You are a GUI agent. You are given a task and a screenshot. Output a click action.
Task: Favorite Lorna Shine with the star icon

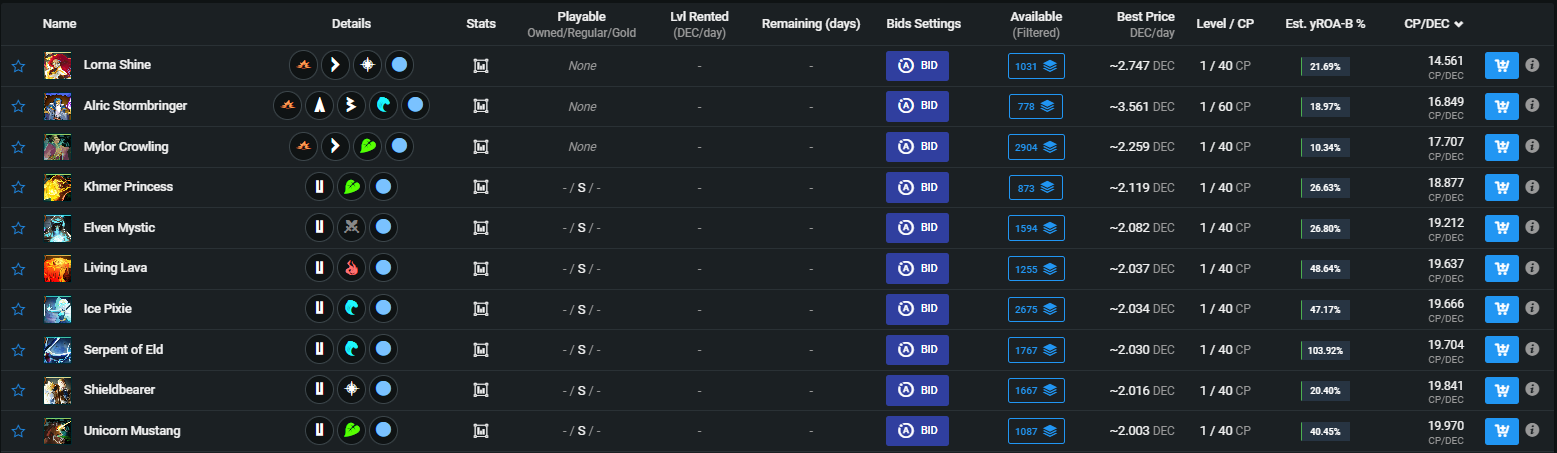pos(18,66)
